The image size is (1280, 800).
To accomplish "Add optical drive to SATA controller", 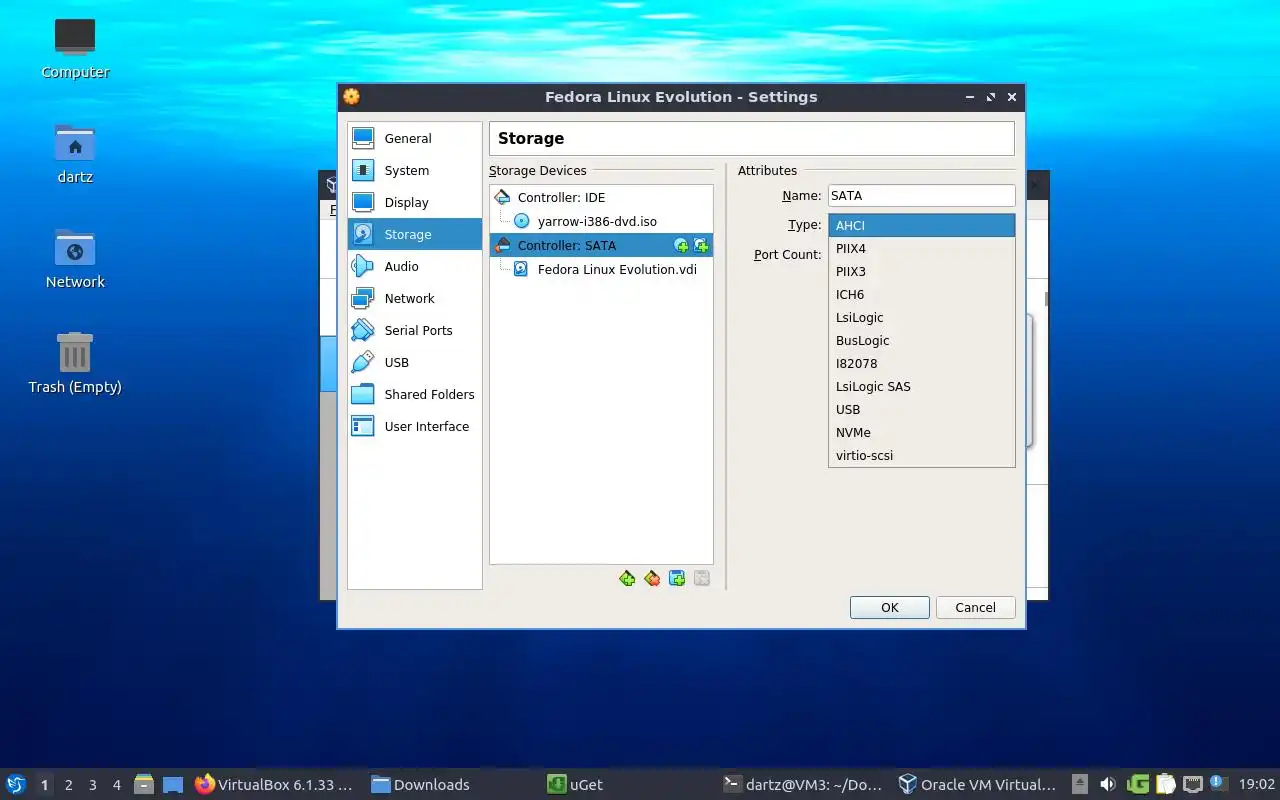I will 681,246.
